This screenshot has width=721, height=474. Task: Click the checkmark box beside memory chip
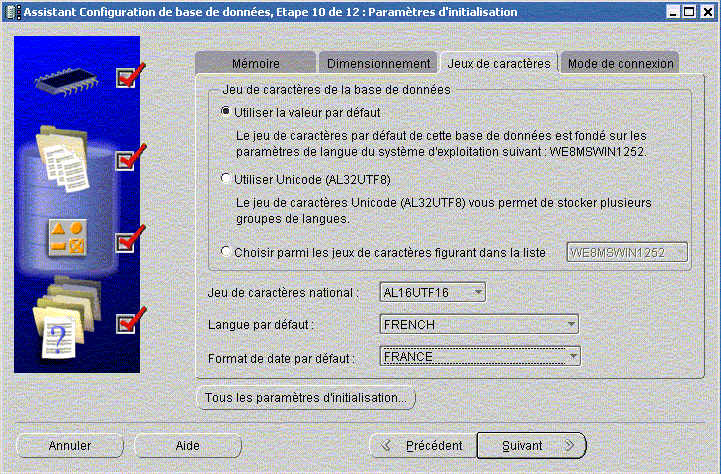click(126, 77)
